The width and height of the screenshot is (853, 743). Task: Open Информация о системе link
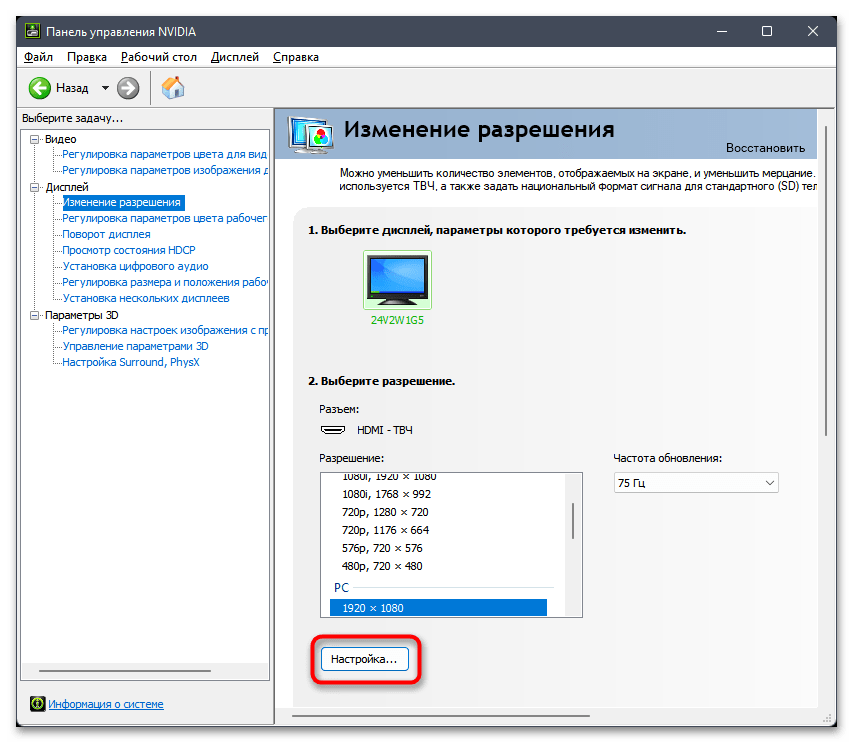click(105, 704)
